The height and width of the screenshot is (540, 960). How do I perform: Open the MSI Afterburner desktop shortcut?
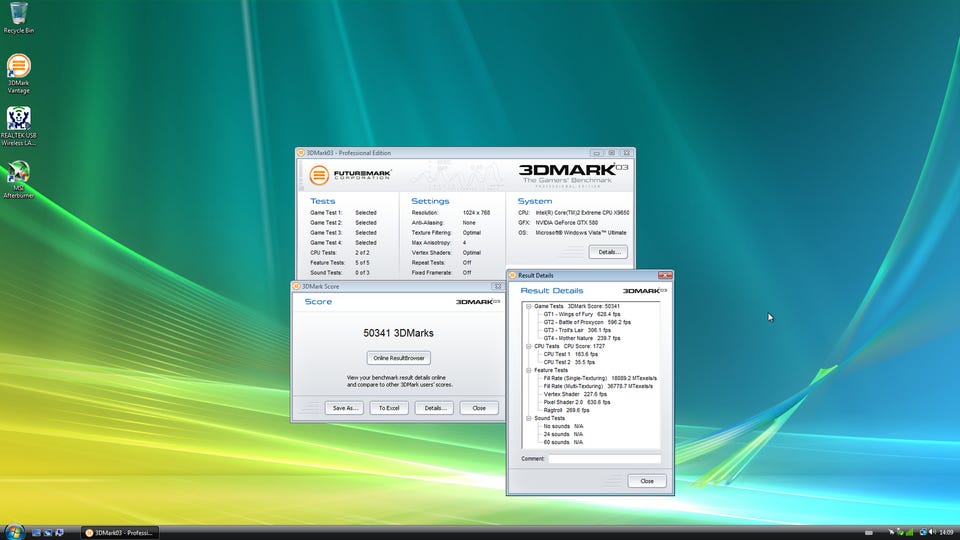(18, 179)
